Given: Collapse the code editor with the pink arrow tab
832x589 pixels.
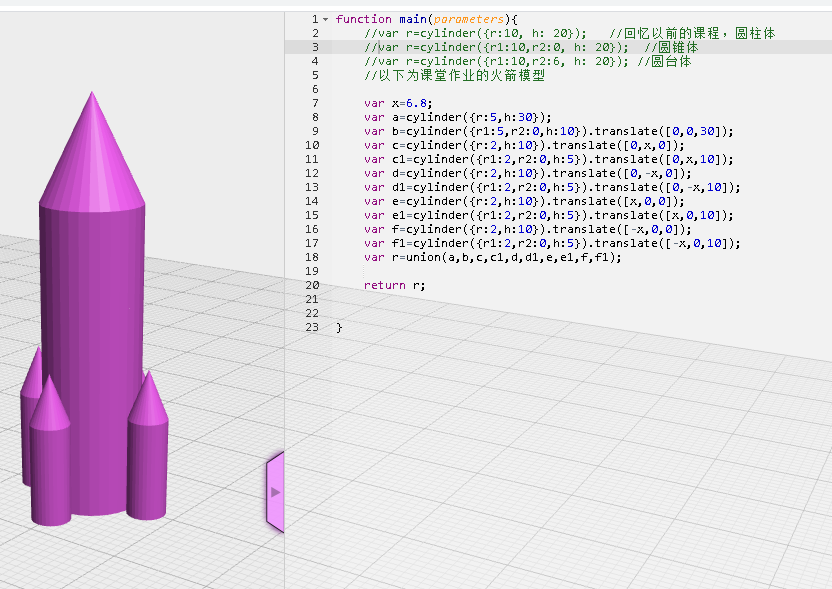Looking at the screenshot, I should click(x=275, y=492).
